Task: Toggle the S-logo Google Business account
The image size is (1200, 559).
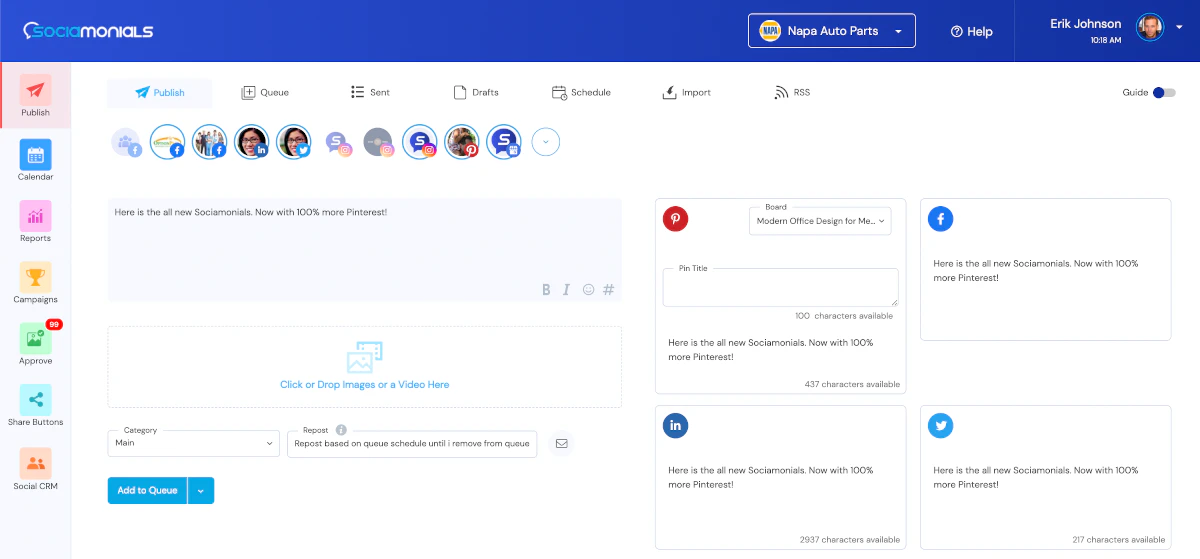Action: click(x=504, y=142)
